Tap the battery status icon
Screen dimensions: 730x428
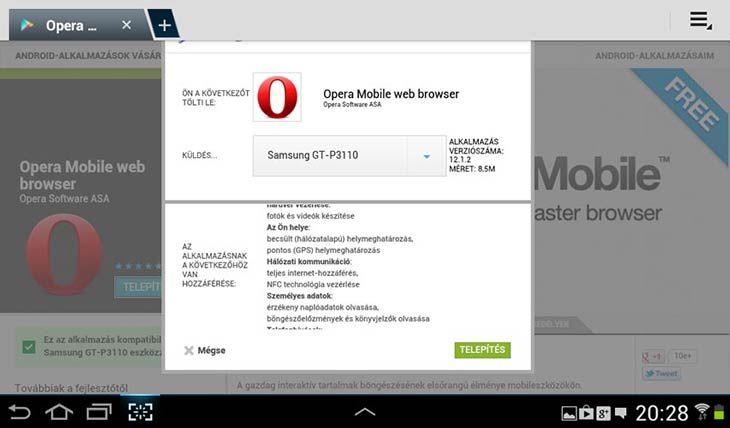coord(719,412)
